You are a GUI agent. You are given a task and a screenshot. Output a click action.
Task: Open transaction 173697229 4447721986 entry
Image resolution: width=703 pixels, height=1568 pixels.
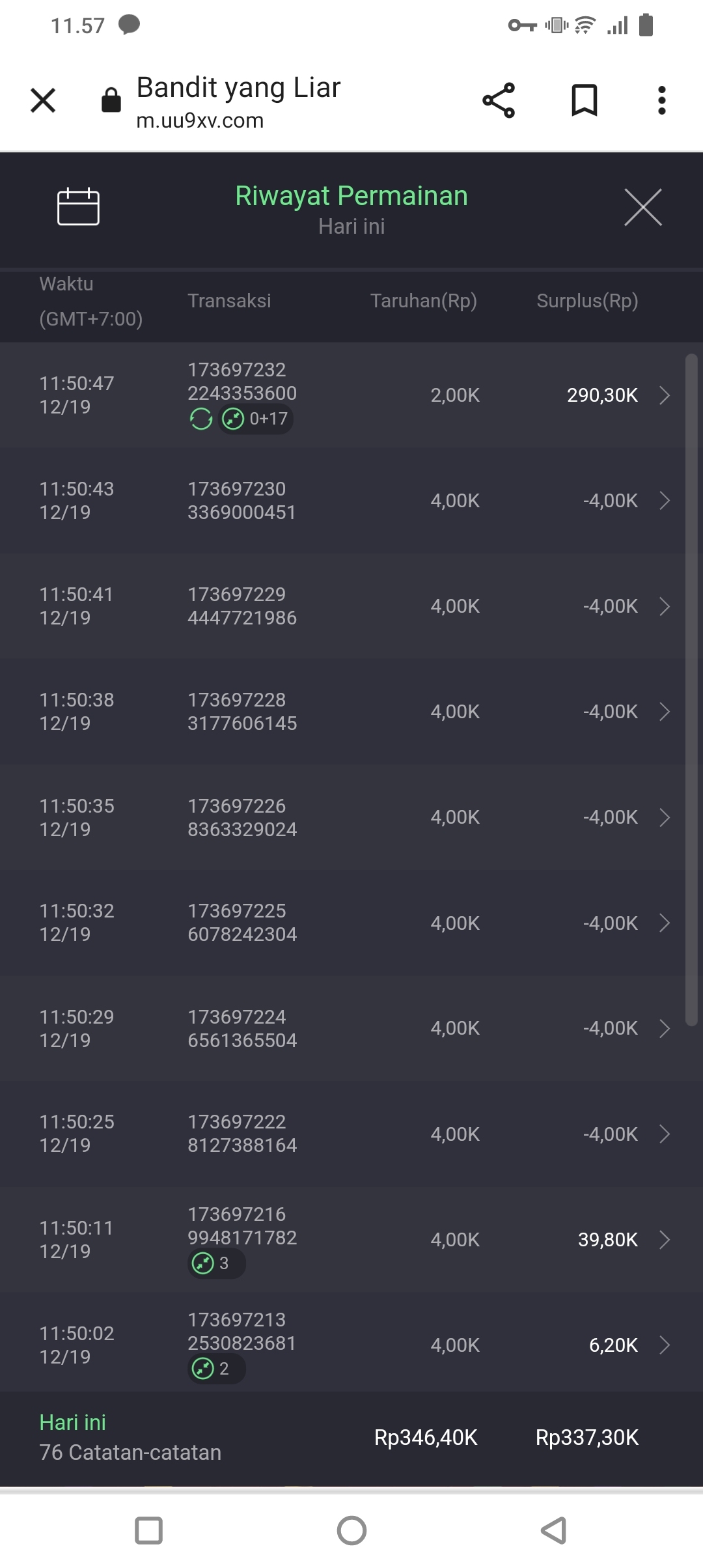click(x=242, y=606)
